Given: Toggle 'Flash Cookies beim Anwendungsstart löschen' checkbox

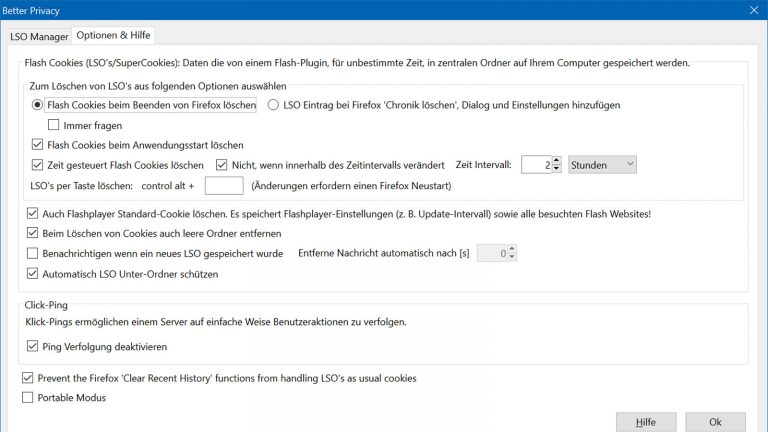Looking at the screenshot, I should pyautogui.click(x=39, y=144).
